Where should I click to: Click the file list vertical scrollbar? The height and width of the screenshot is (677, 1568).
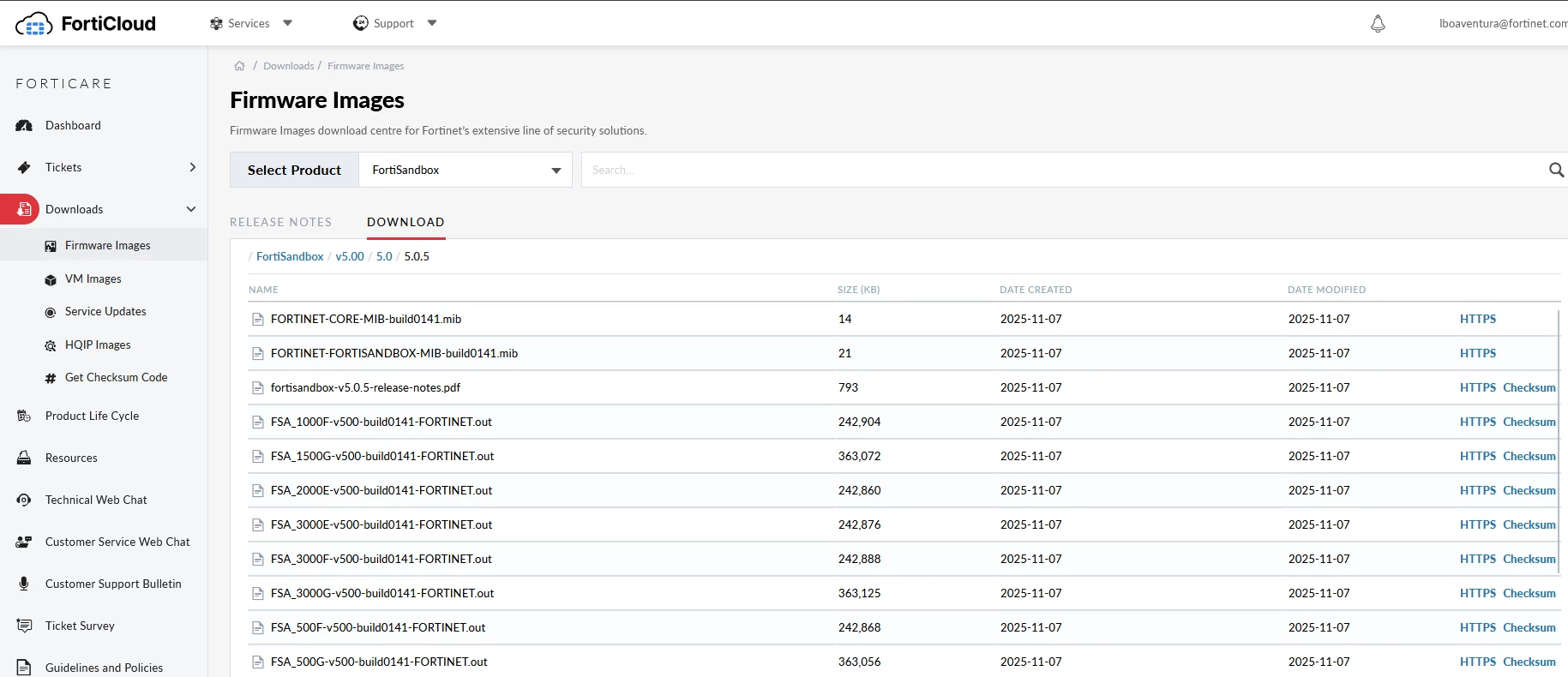[x=1559, y=441]
